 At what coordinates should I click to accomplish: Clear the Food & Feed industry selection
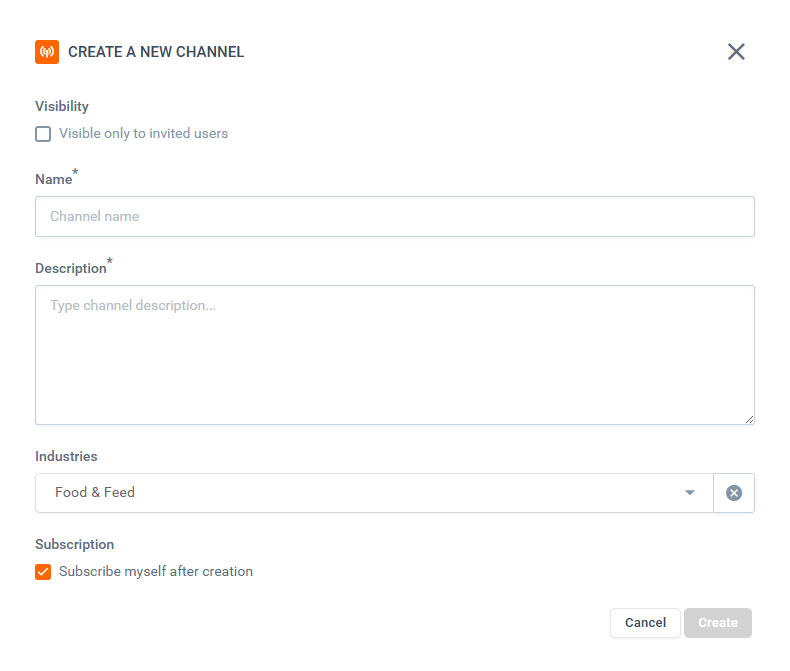[x=734, y=493]
